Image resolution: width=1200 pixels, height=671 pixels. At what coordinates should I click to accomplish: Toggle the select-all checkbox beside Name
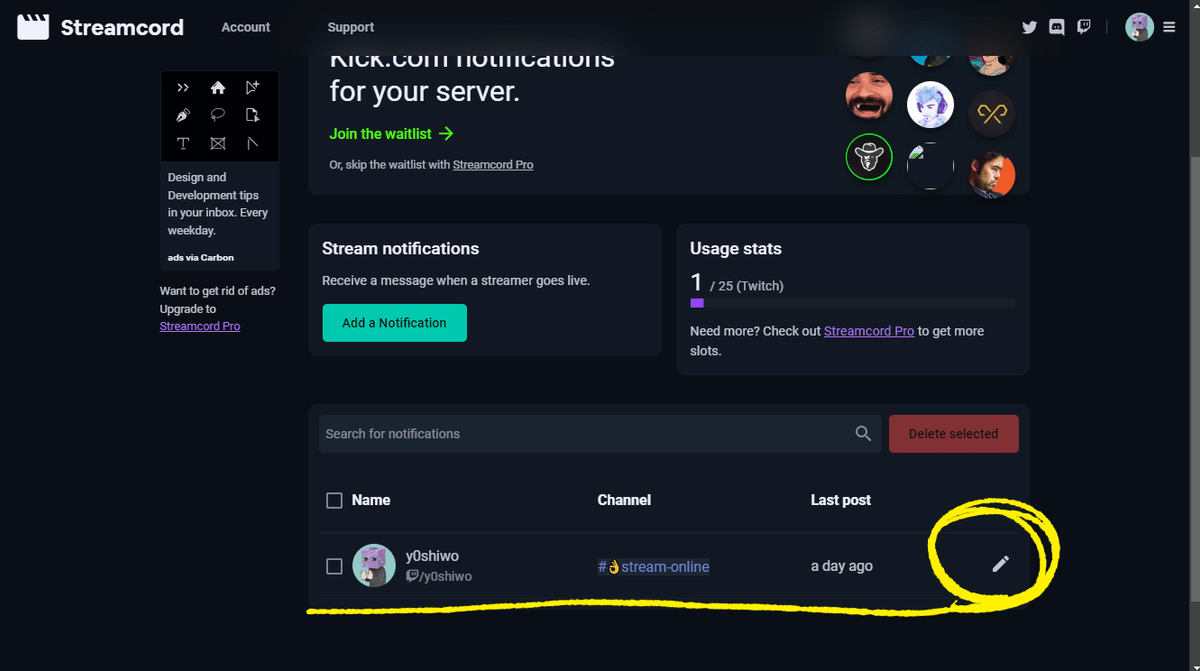click(x=334, y=500)
